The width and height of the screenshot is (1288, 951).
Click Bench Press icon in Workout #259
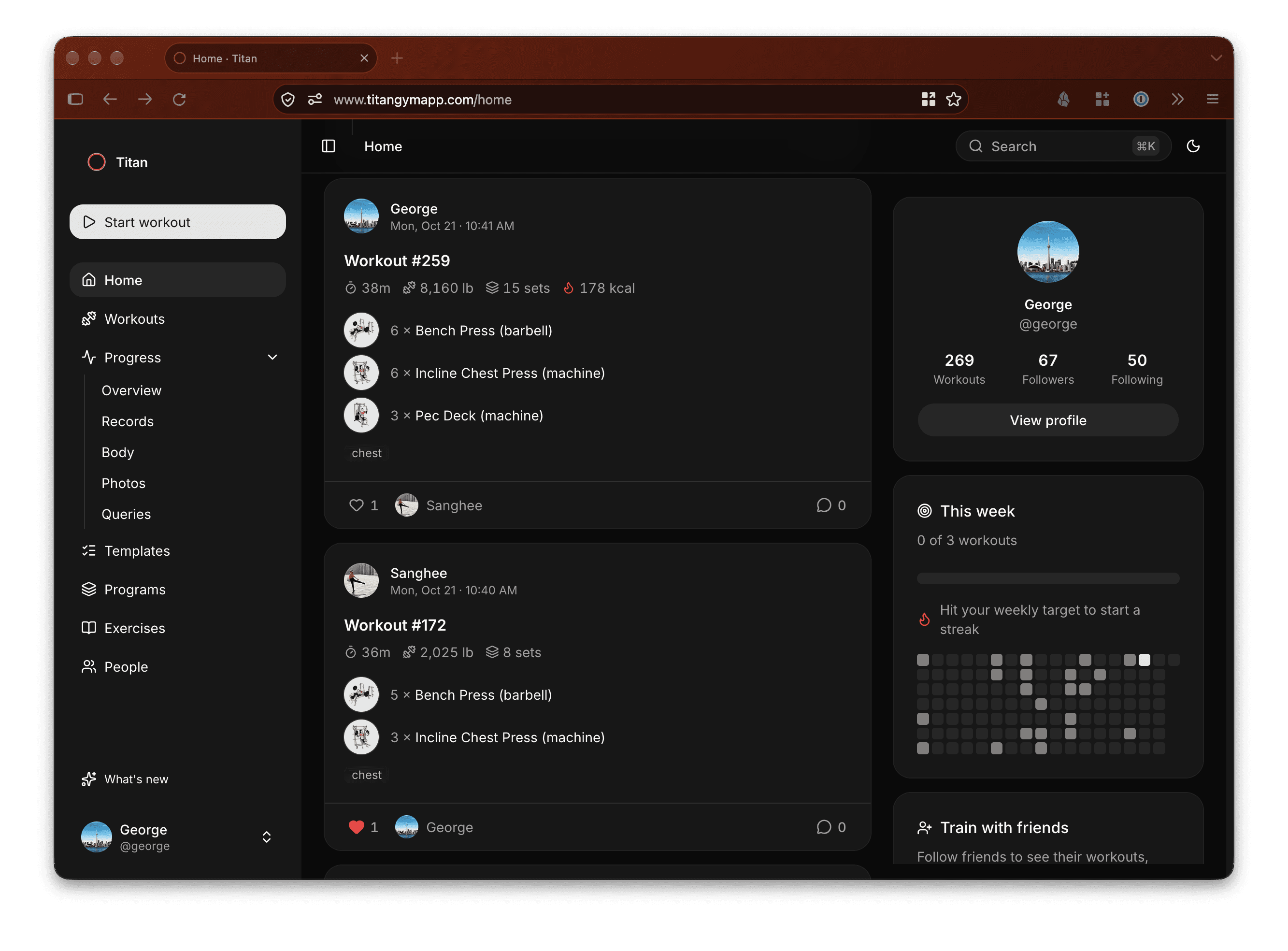(x=361, y=331)
